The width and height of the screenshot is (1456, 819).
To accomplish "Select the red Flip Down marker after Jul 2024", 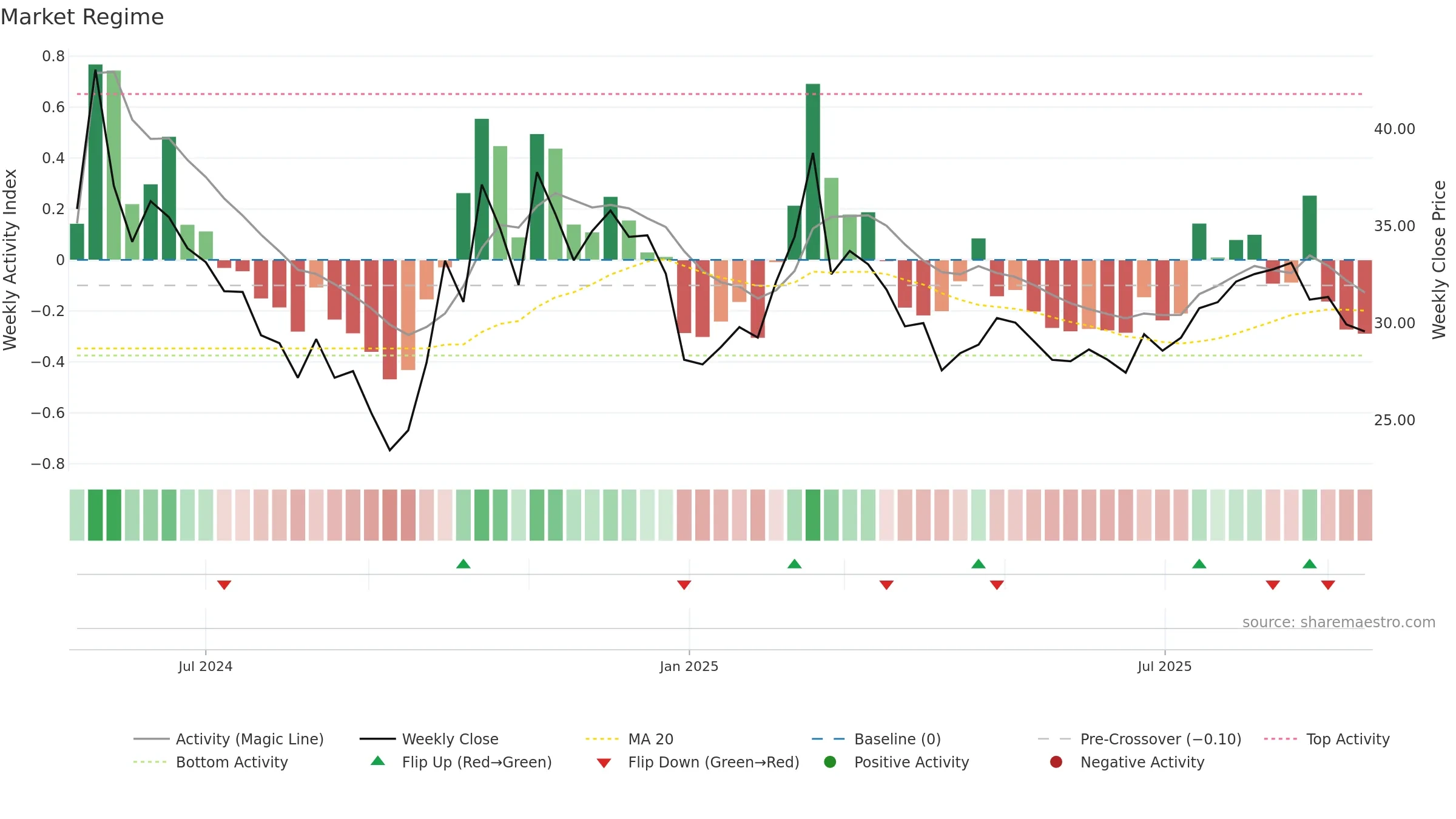I will coord(224,585).
